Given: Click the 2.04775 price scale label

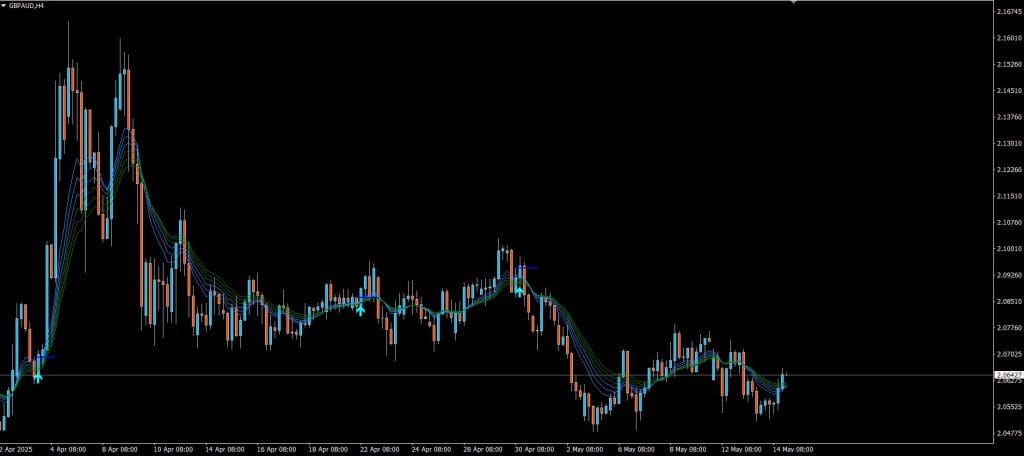Looking at the screenshot, I should 1008,433.
